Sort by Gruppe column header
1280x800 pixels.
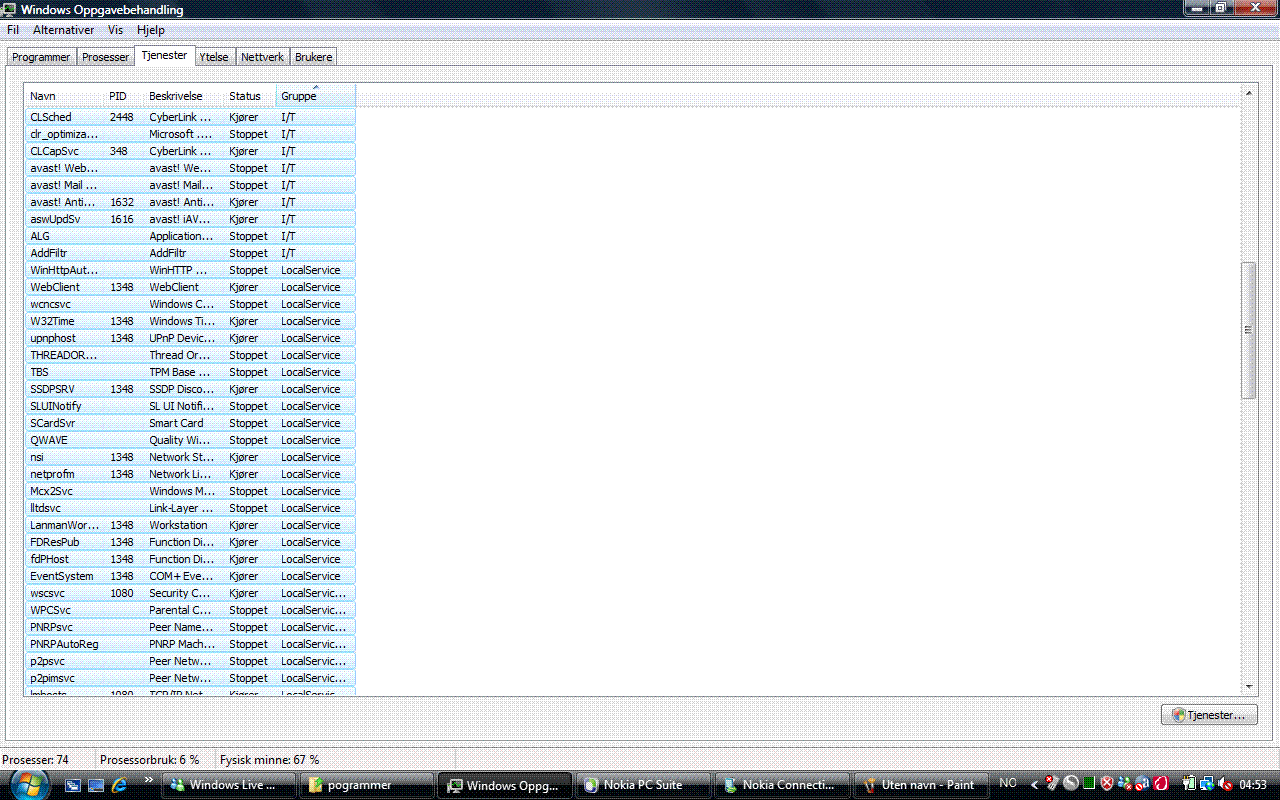pos(316,96)
